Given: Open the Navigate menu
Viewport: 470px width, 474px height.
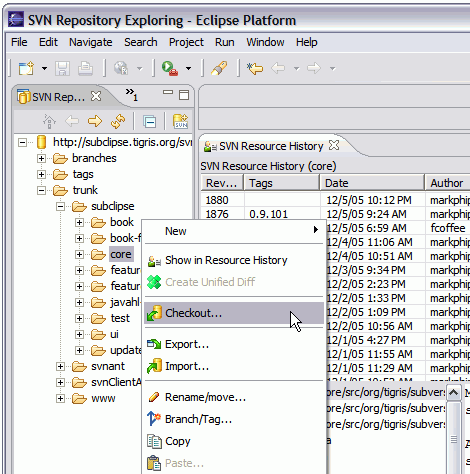Looking at the screenshot, I should (x=91, y=42).
